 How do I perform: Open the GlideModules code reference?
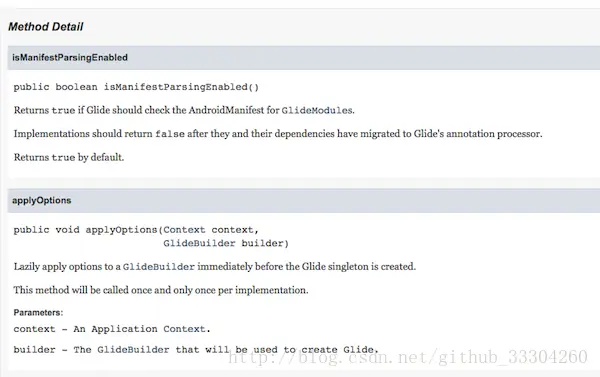317,111
